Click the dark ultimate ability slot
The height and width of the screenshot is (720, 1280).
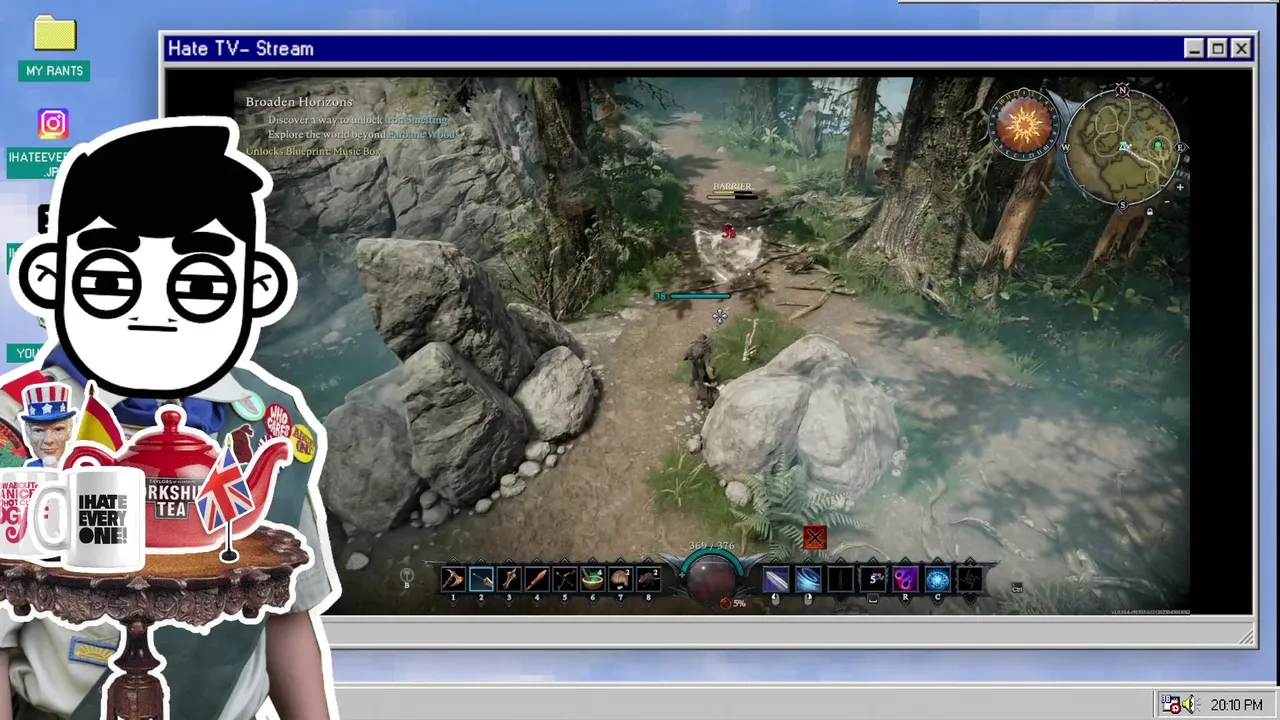click(x=969, y=579)
